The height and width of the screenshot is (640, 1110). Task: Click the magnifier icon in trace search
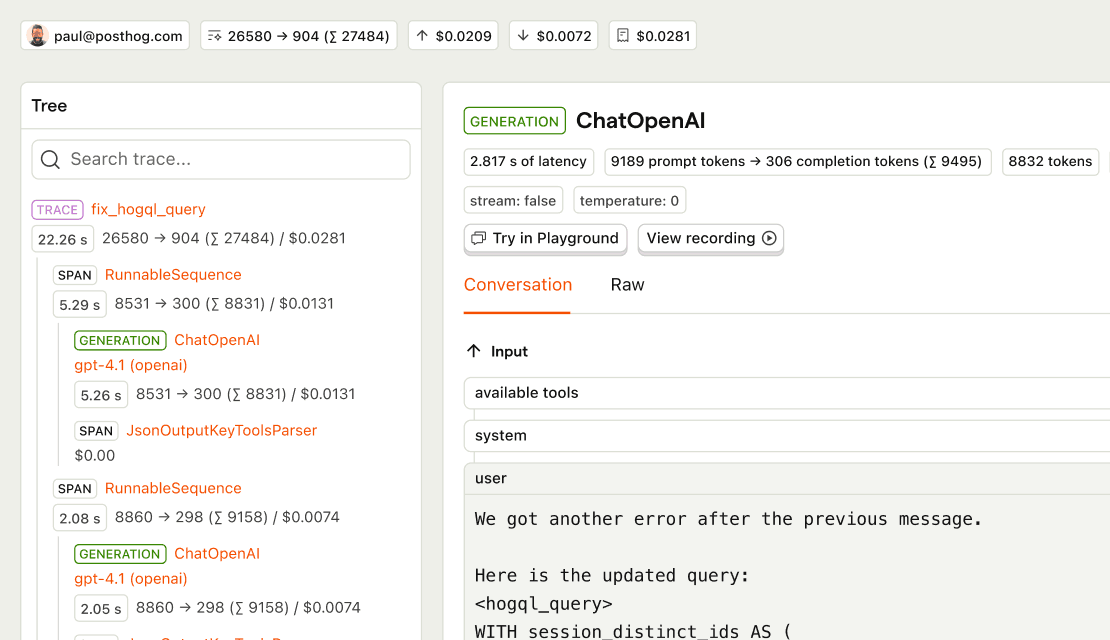[50, 159]
